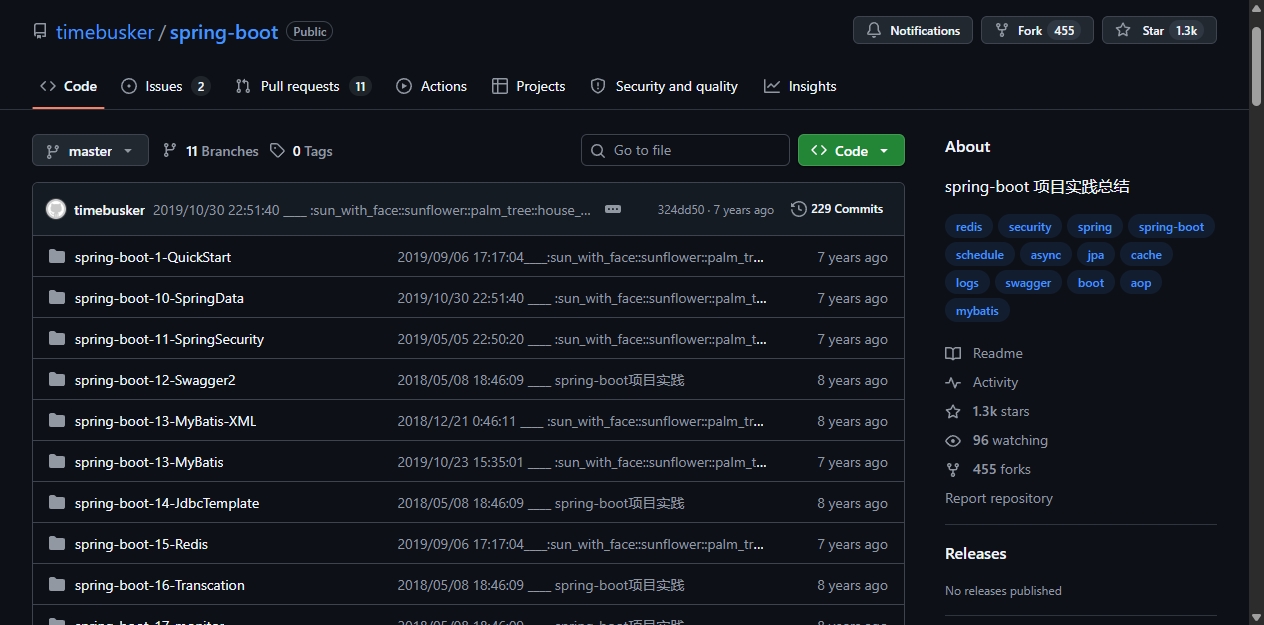Expand the green Code dropdown button
Image resolution: width=1264 pixels, height=625 pixels.
[x=851, y=150]
